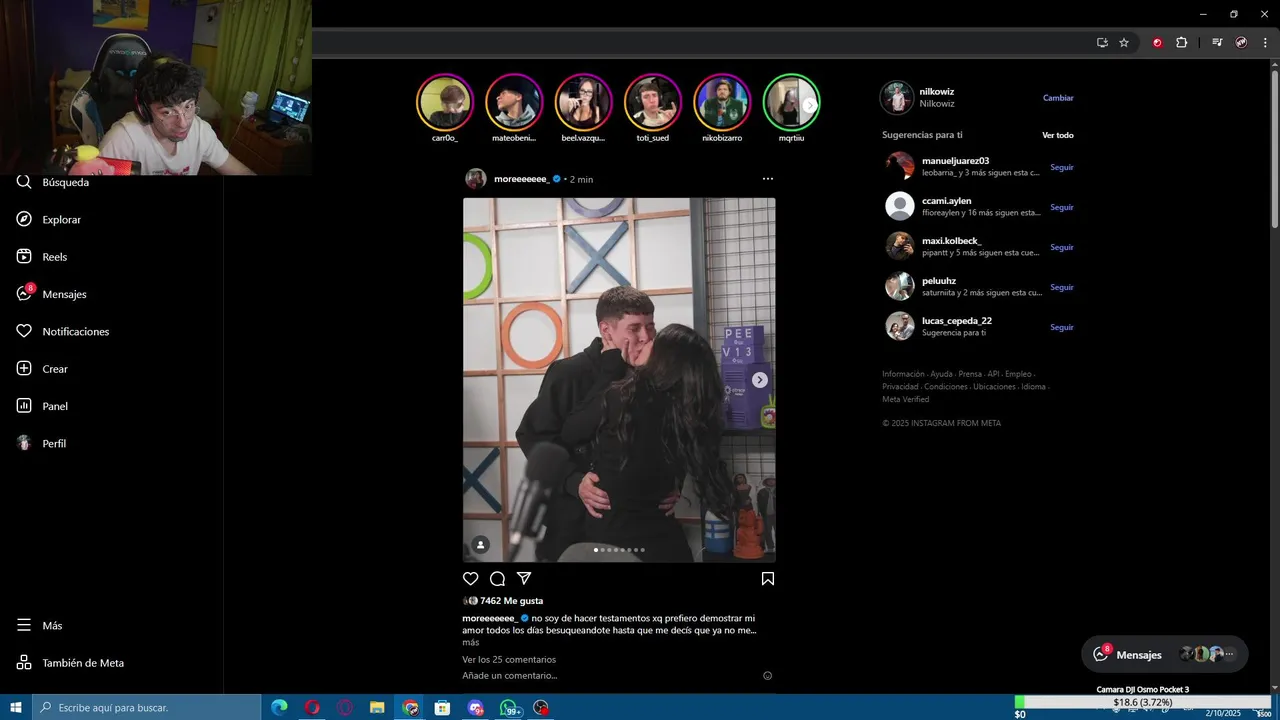Click Ver todo in suggestions
Image resolution: width=1280 pixels, height=720 pixels.
tap(1058, 135)
